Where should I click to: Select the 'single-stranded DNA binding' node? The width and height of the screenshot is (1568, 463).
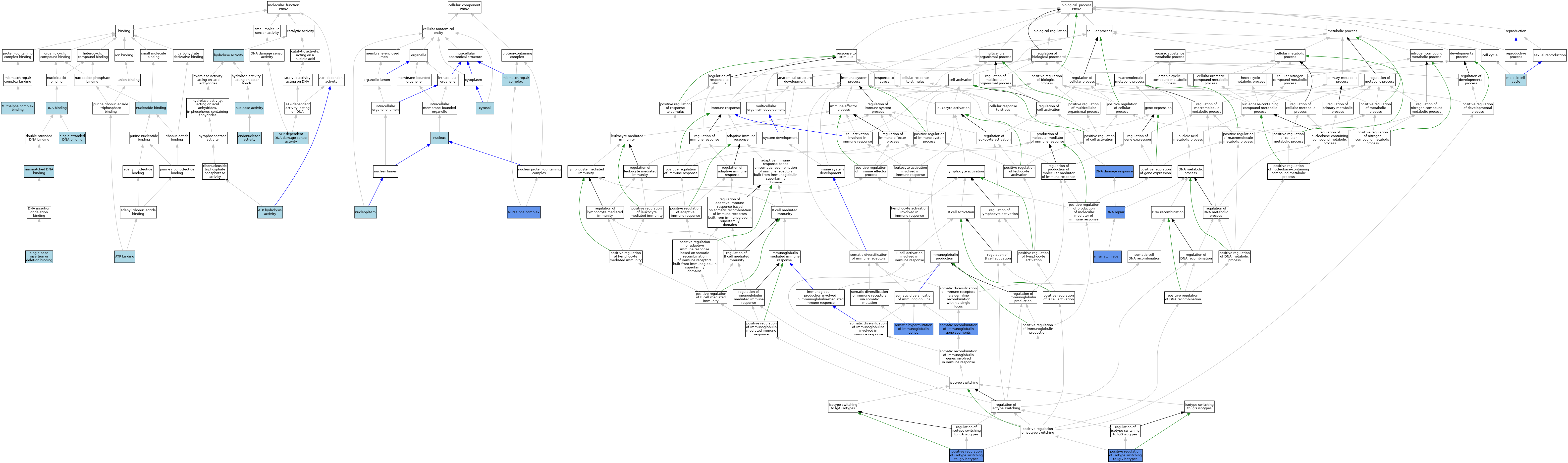click(x=72, y=138)
